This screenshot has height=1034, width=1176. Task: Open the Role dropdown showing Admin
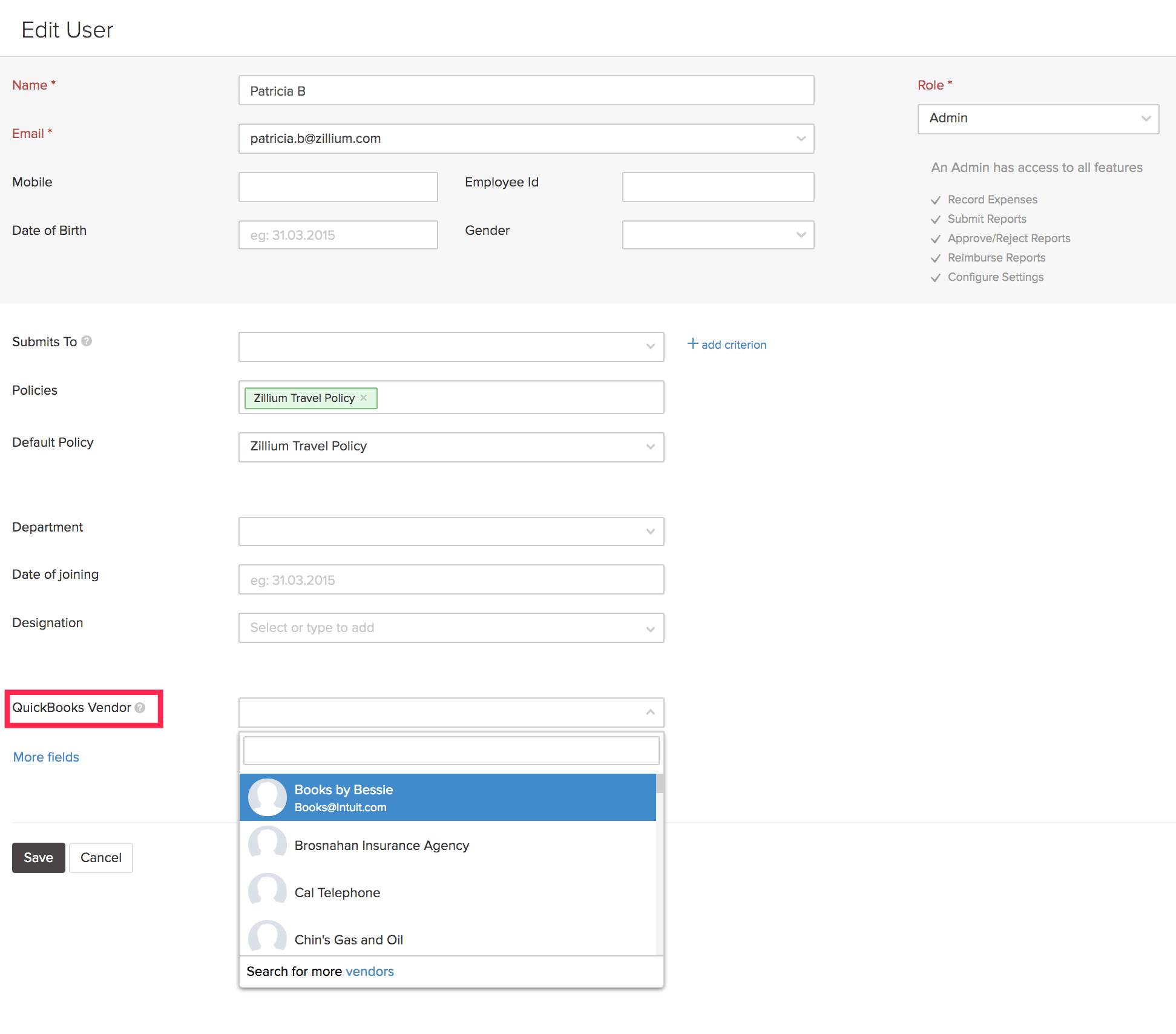tap(1037, 119)
